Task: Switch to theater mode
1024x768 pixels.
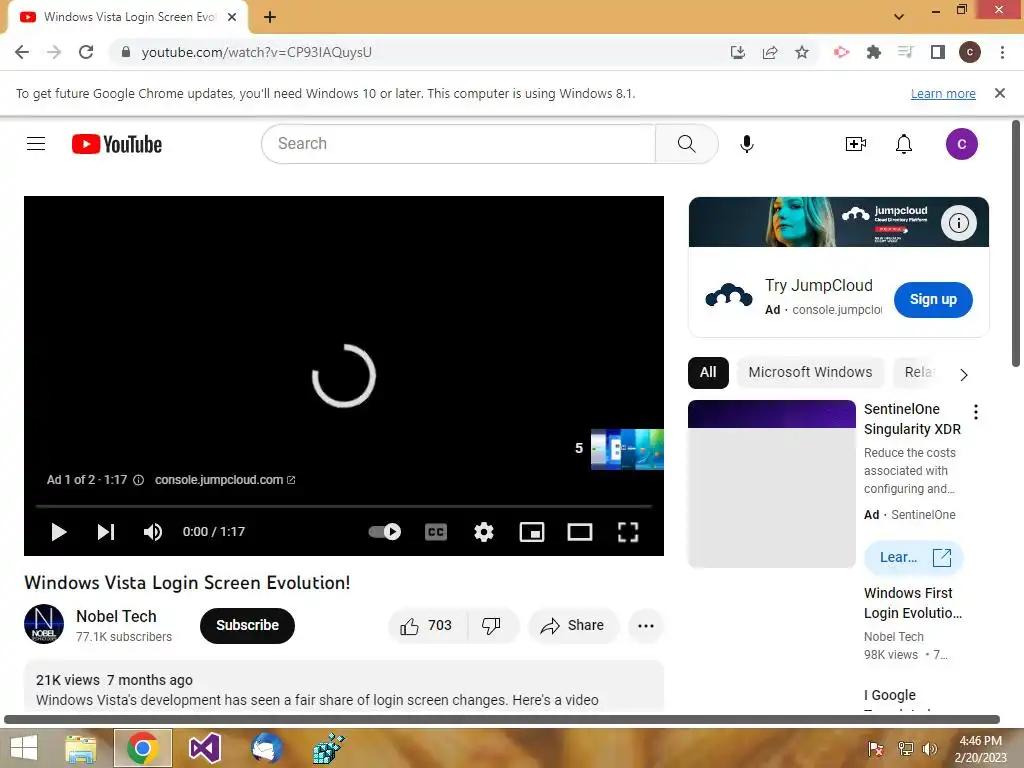Action: [x=580, y=532]
